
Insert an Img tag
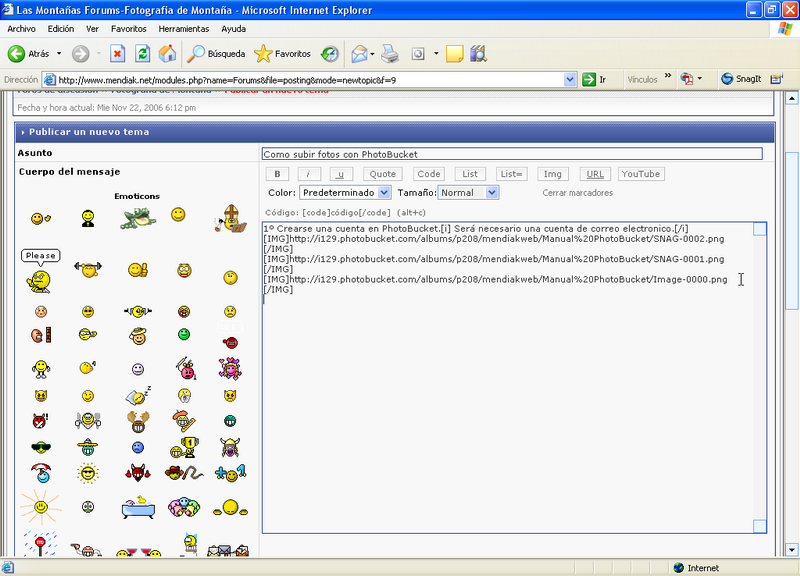click(553, 174)
